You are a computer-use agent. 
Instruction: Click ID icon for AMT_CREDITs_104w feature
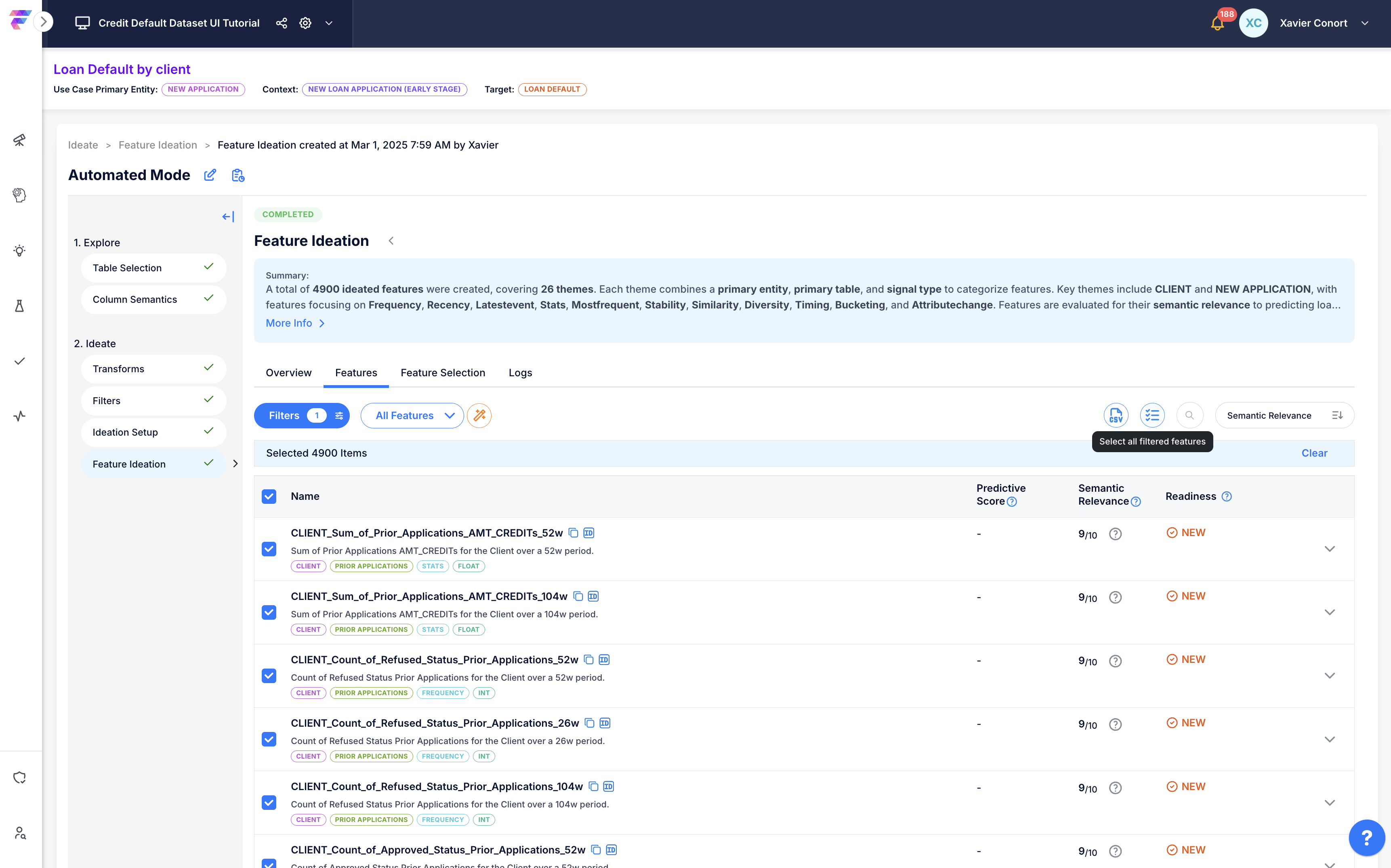(x=593, y=596)
